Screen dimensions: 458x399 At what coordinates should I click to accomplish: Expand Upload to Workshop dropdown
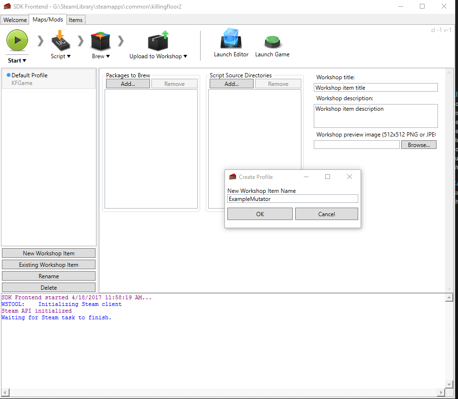tap(185, 56)
